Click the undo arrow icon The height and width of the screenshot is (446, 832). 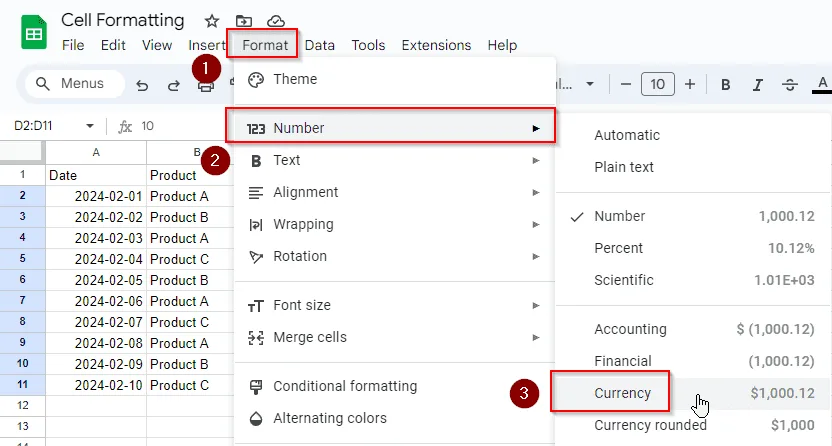(x=142, y=85)
